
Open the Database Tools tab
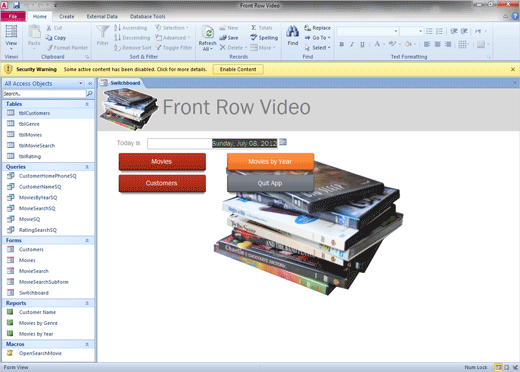pyautogui.click(x=147, y=16)
